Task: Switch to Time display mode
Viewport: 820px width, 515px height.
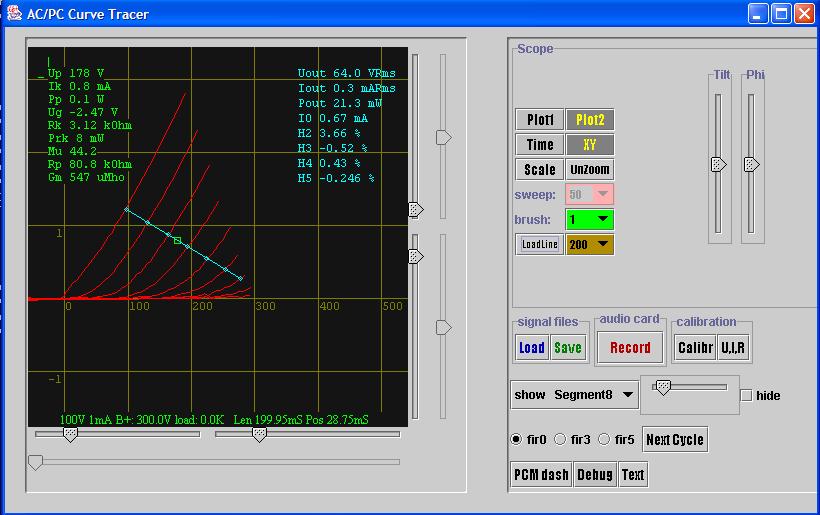Action: coord(540,144)
